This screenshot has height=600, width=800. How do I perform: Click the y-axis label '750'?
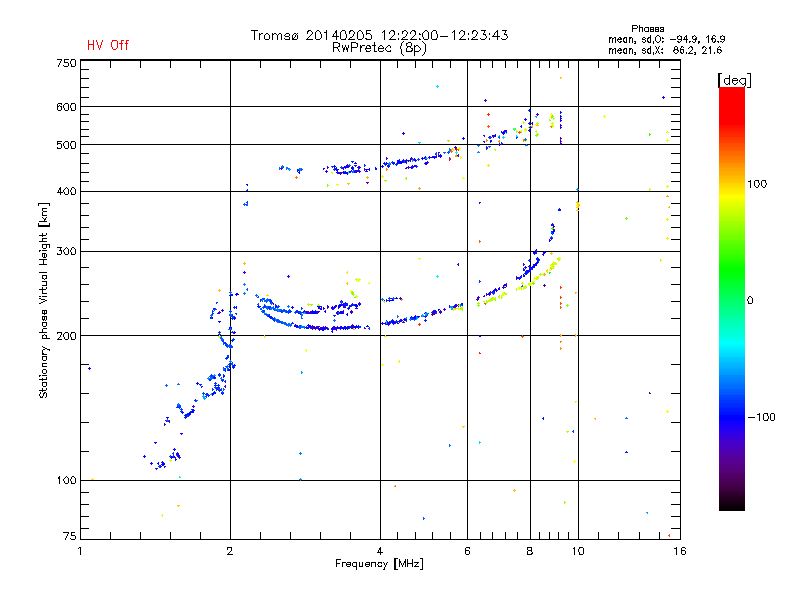[x=66, y=63]
